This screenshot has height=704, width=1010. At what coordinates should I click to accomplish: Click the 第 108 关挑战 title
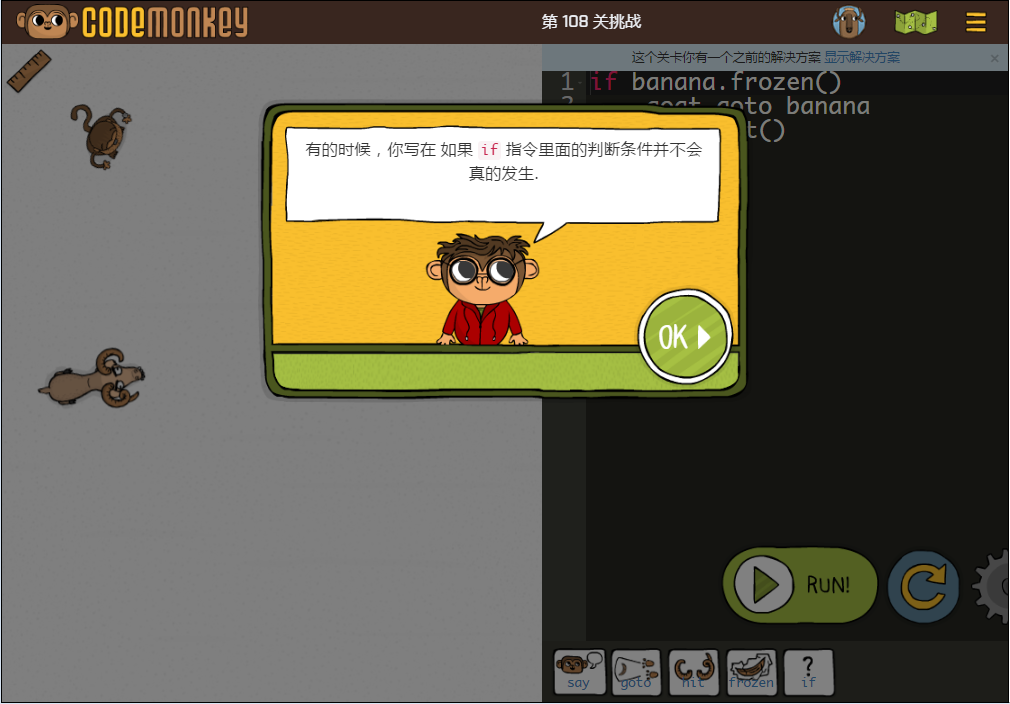(591, 22)
